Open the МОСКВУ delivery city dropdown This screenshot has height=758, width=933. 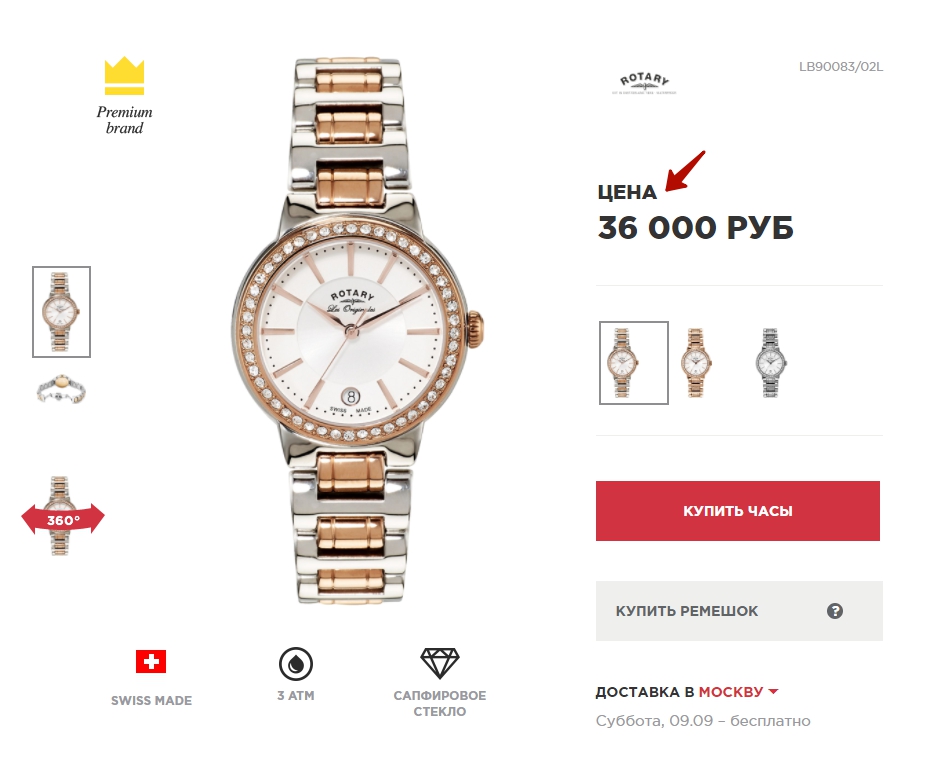(738, 692)
